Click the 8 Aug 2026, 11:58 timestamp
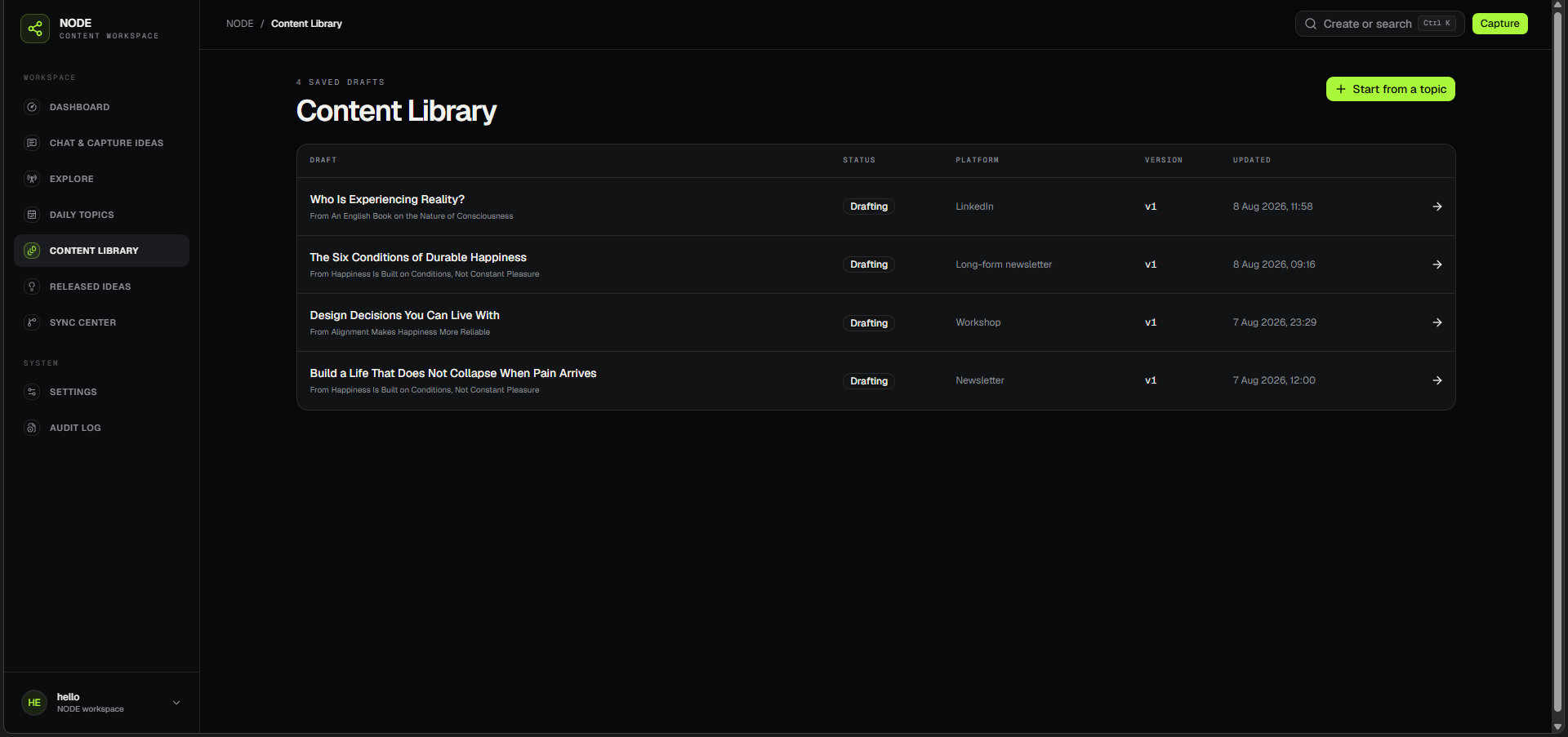1568x737 pixels. pos(1272,206)
